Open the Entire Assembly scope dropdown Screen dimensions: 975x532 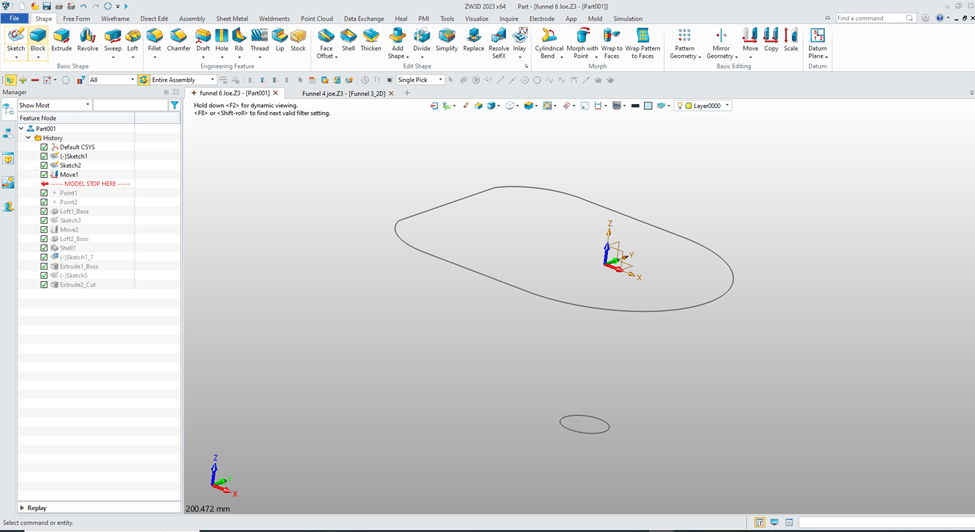182,80
